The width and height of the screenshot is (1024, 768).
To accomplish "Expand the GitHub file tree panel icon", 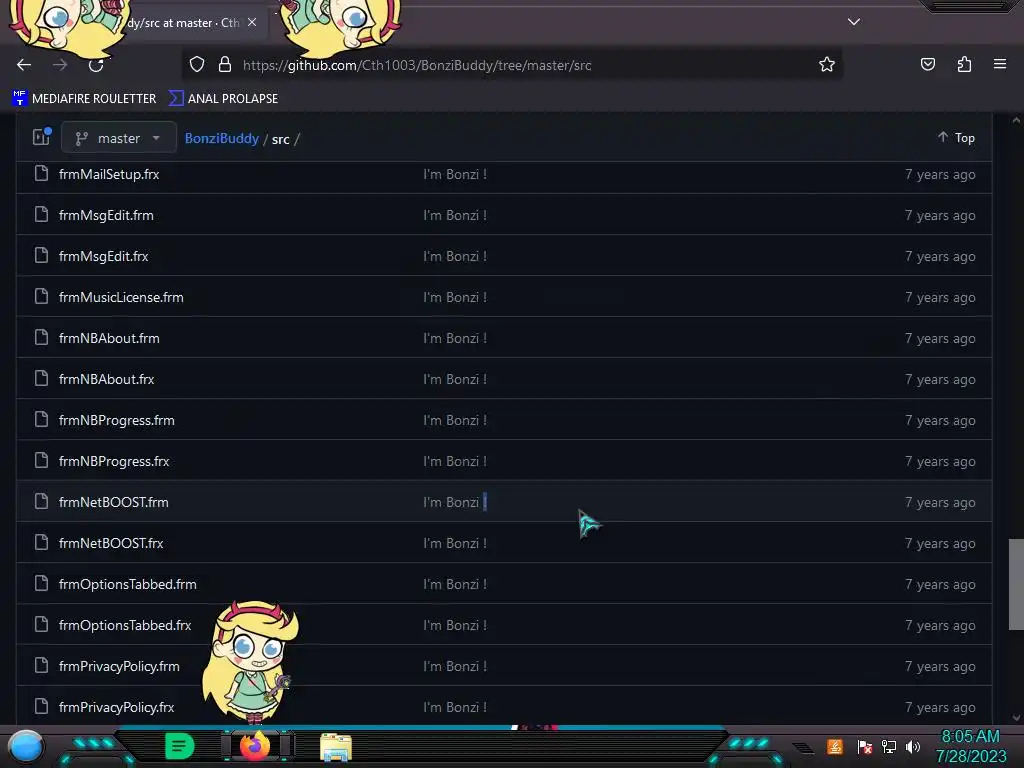I will pyautogui.click(x=42, y=136).
